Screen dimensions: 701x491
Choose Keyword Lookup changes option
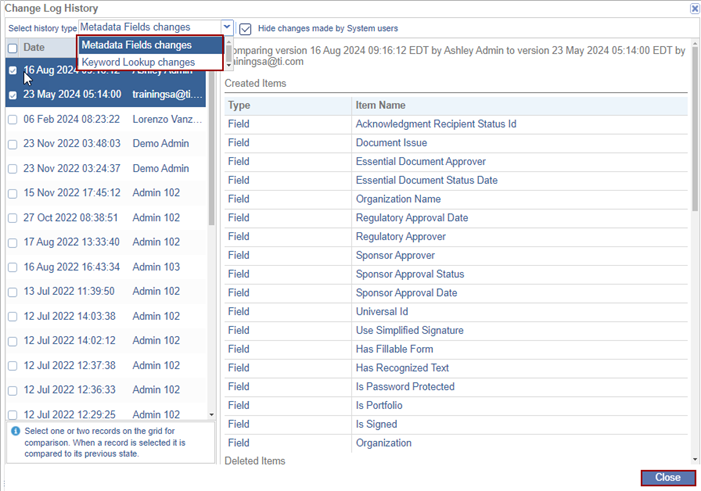pos(138,62)
